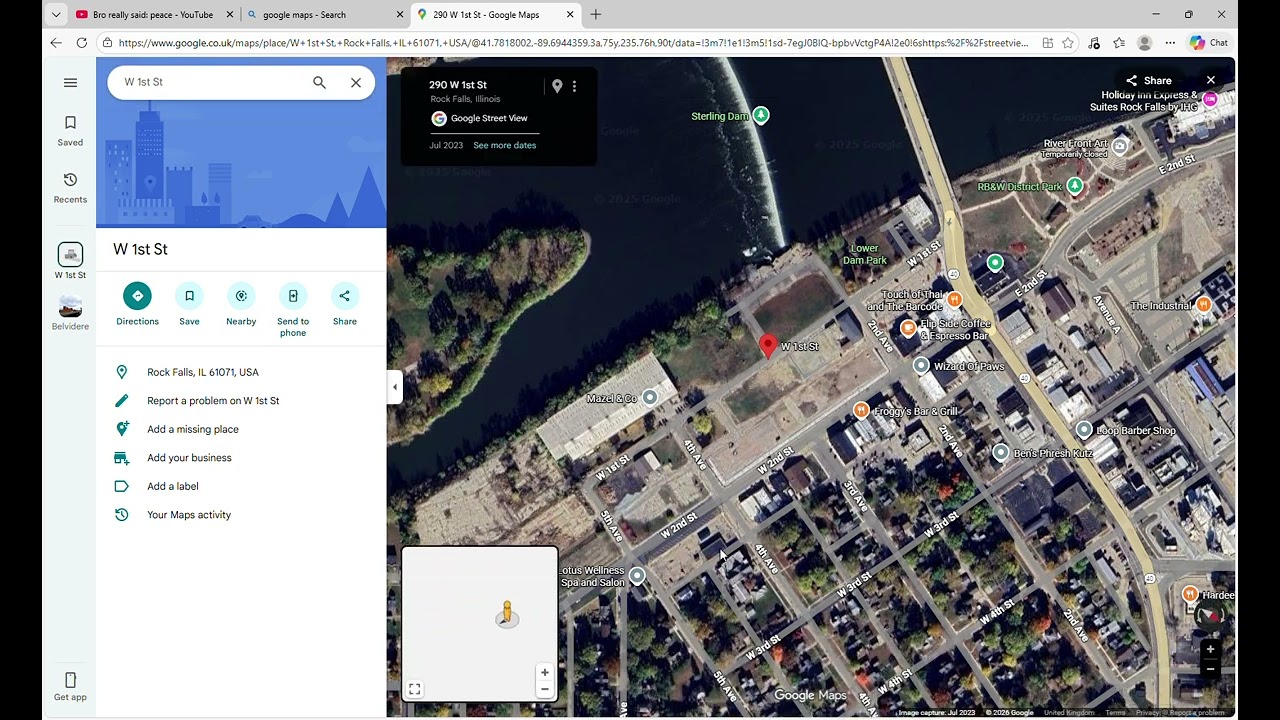Click the browser address bar URL
The width and height of the screenshot is (1280, 720).
click(x=573, y=43)
